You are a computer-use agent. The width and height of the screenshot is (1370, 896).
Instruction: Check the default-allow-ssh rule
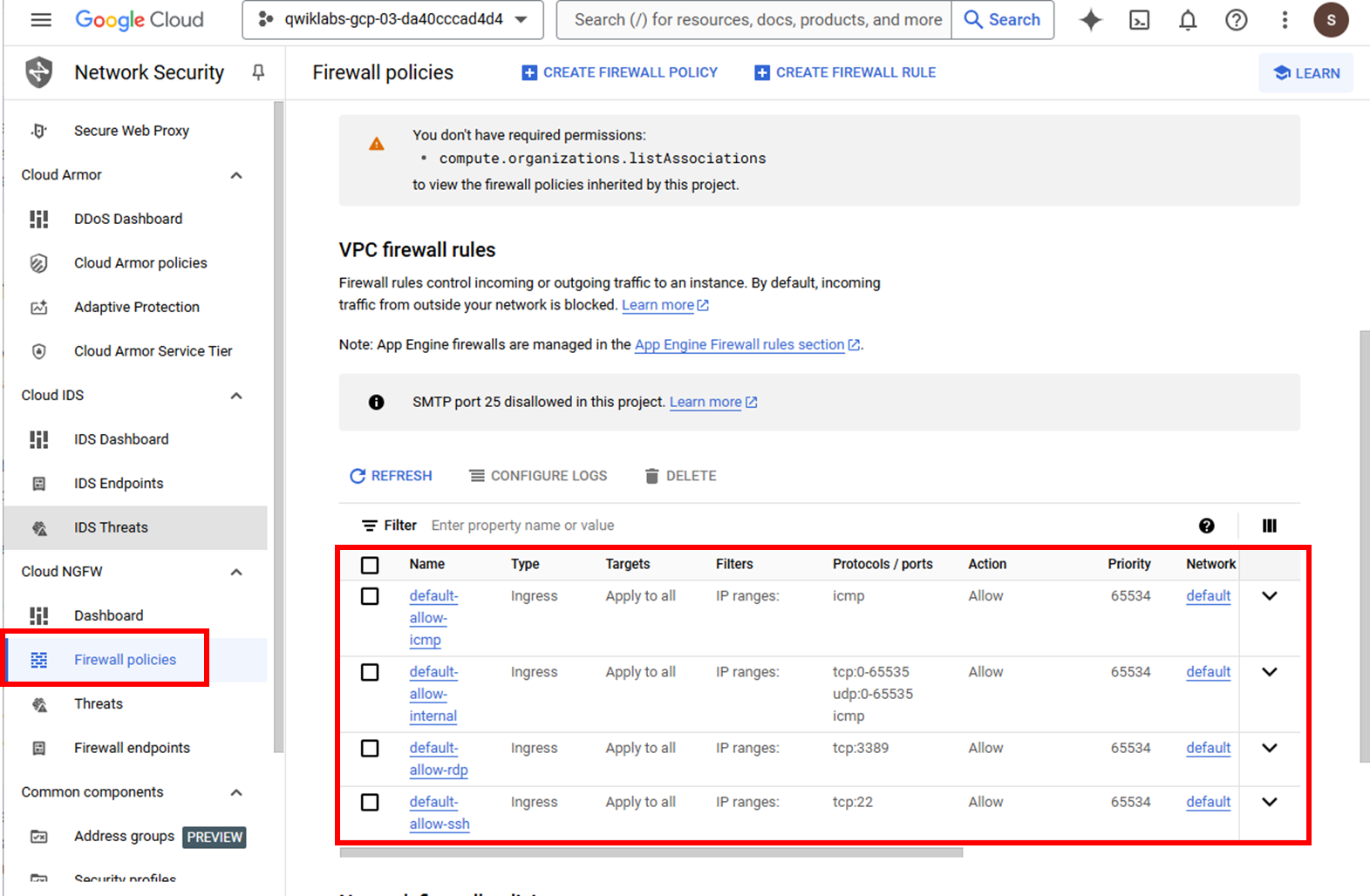click(370, 802)
